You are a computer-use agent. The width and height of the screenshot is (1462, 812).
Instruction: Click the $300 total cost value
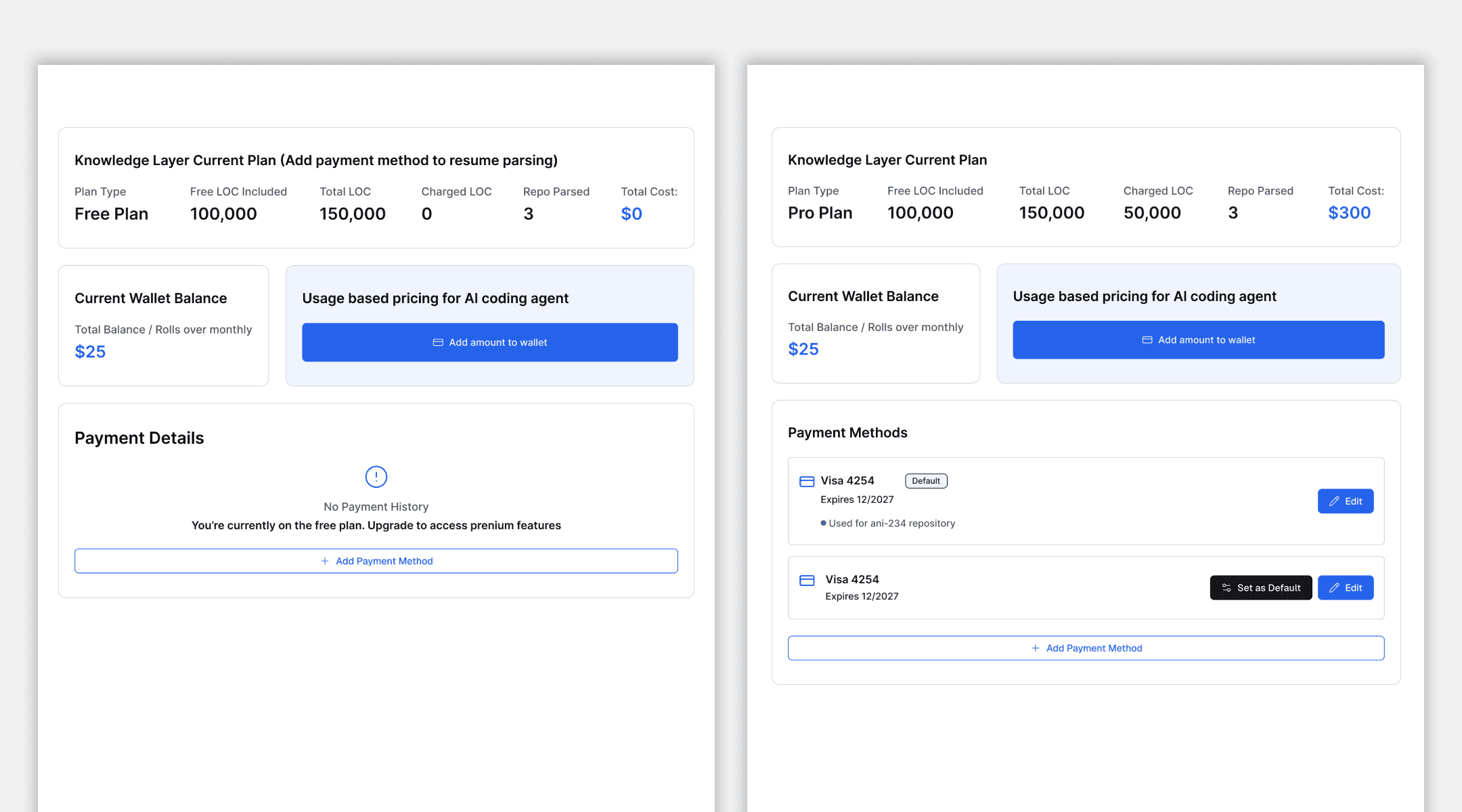pos(1349,213)
